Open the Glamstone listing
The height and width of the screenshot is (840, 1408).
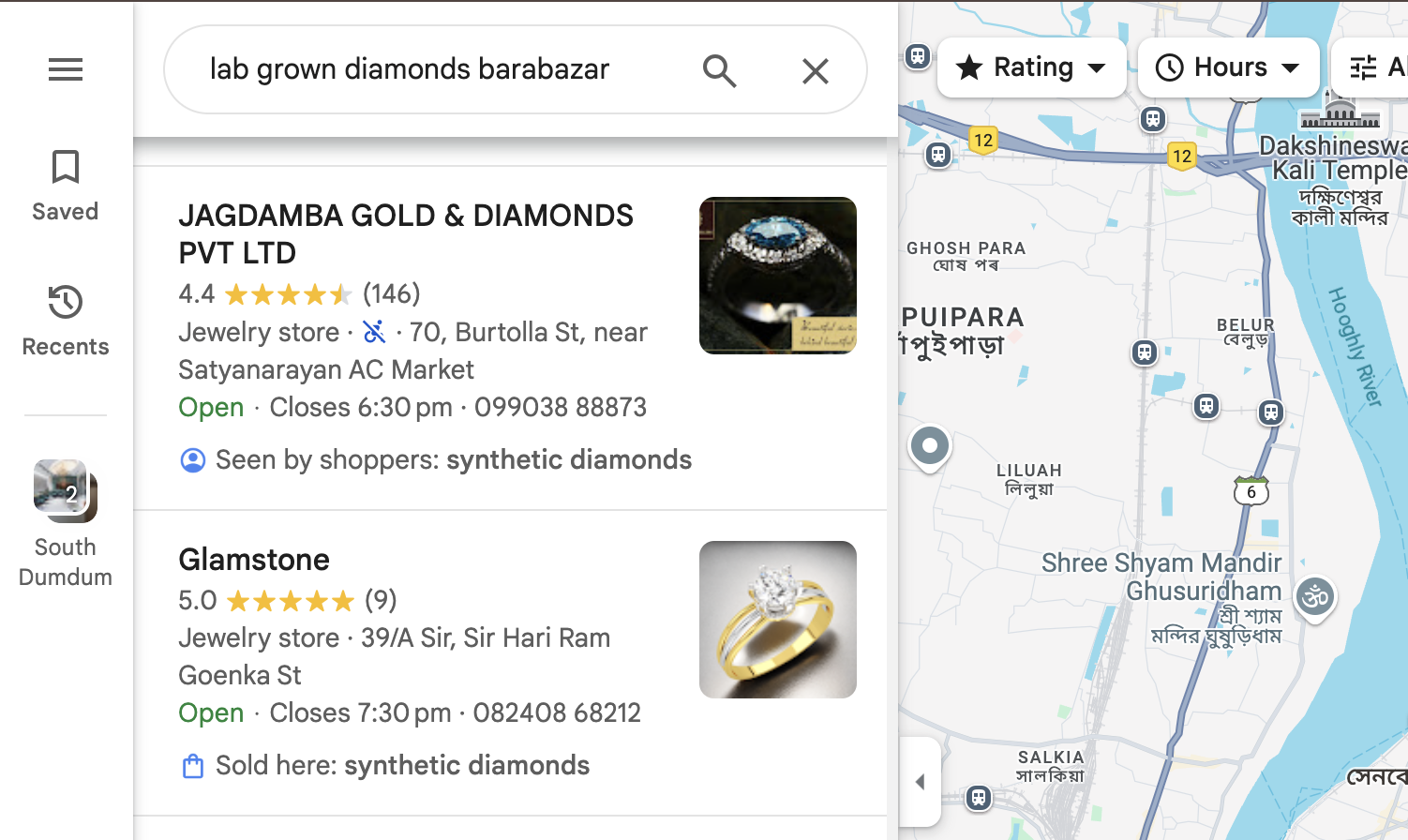click(x=254, y=560)
